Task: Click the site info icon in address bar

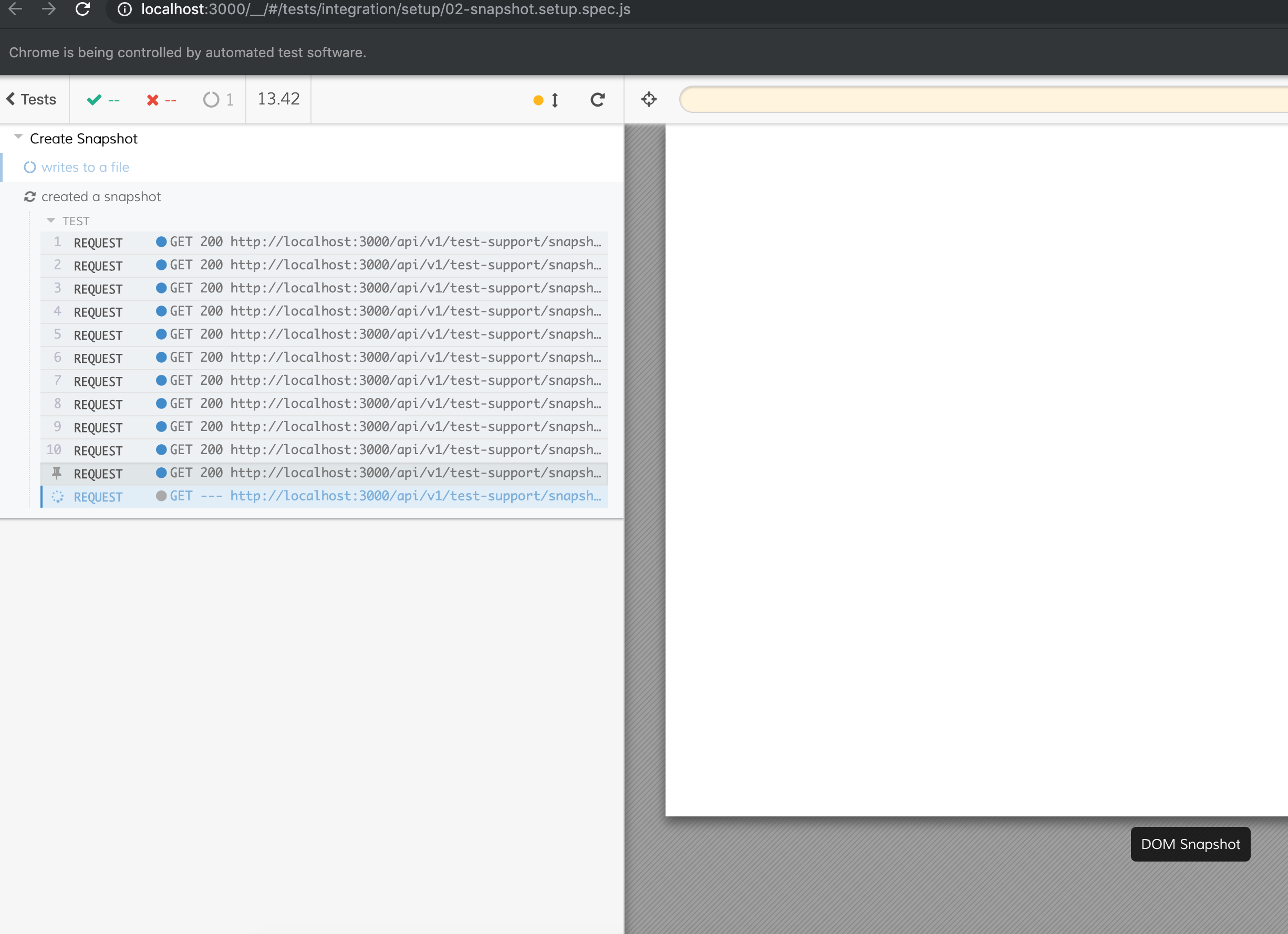Action: point(124,9)
